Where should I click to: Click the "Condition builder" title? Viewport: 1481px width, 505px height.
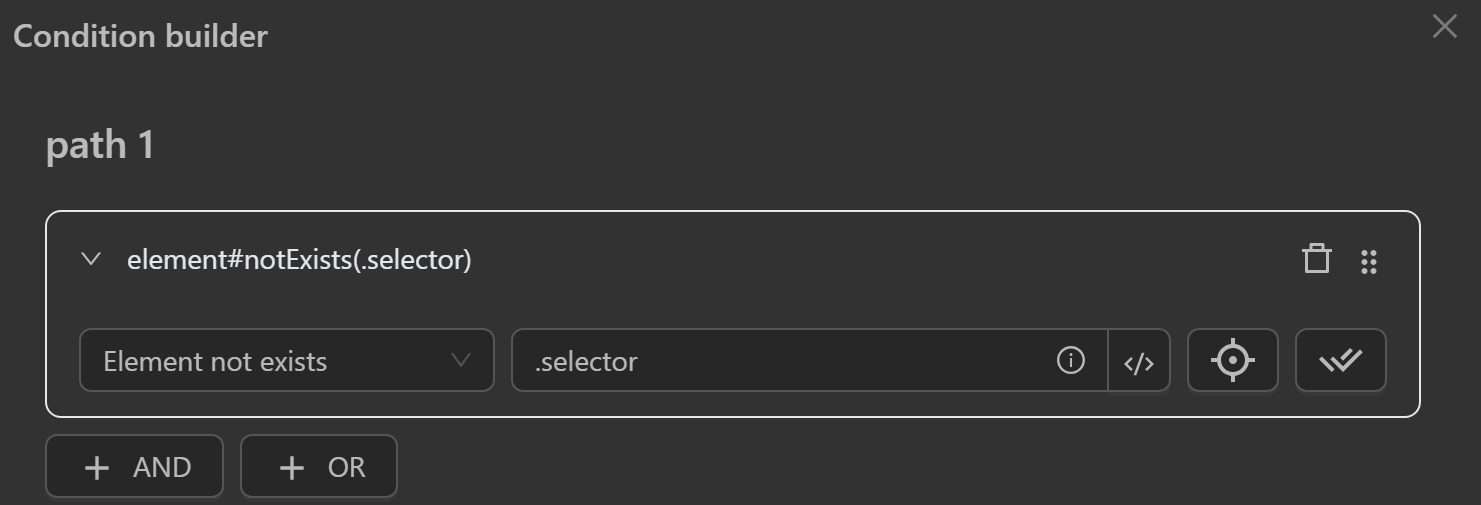click(140, 37)
